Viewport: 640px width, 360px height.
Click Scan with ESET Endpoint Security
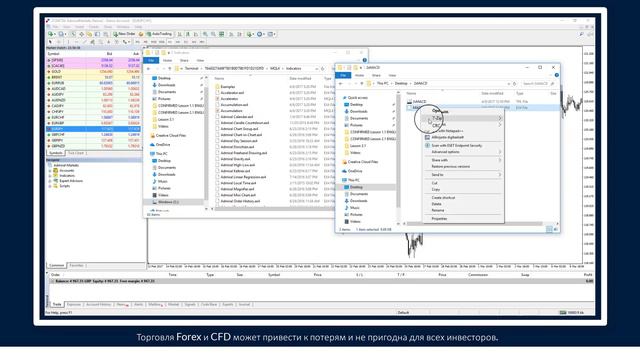(456, 145)
